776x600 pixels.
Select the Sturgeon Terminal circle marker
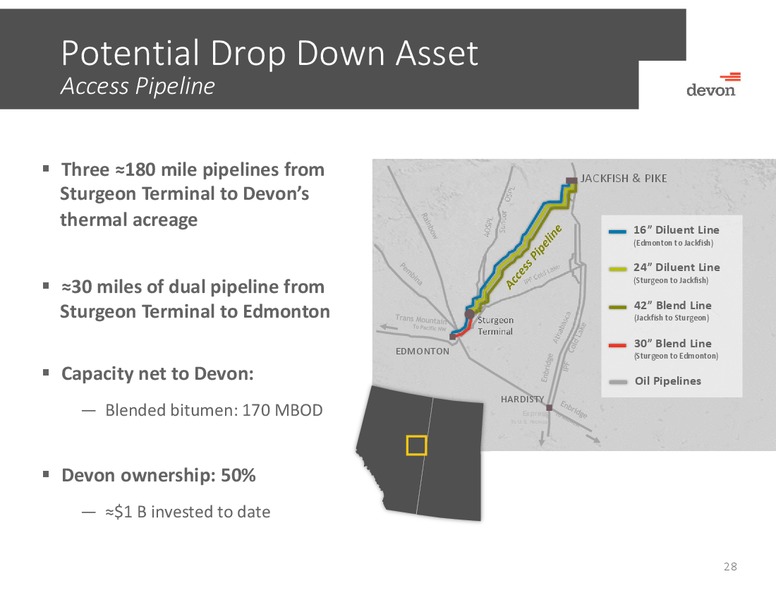coord(469,314)
